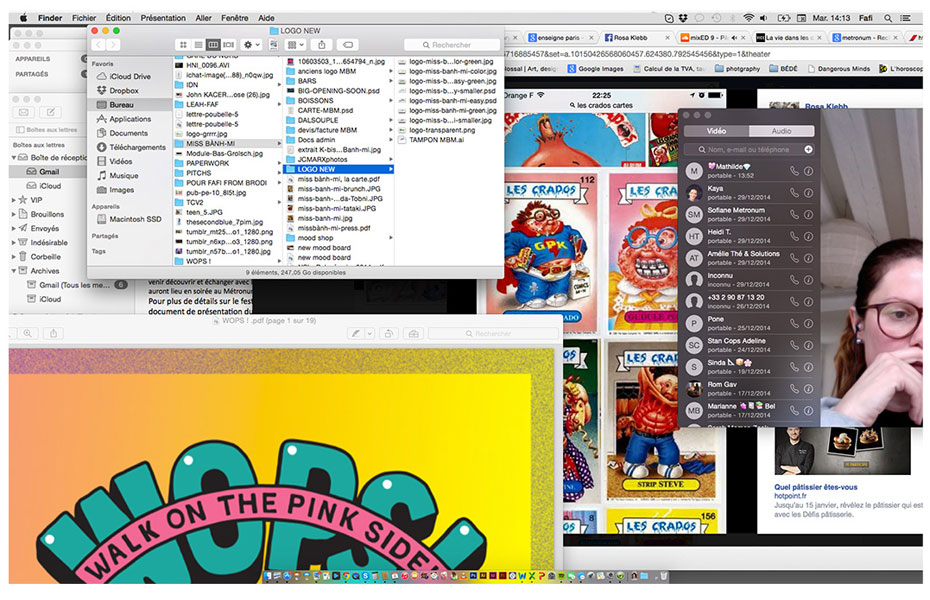
Task: Zoom in using Preview's magnifier button
Action: pos(28,334)
